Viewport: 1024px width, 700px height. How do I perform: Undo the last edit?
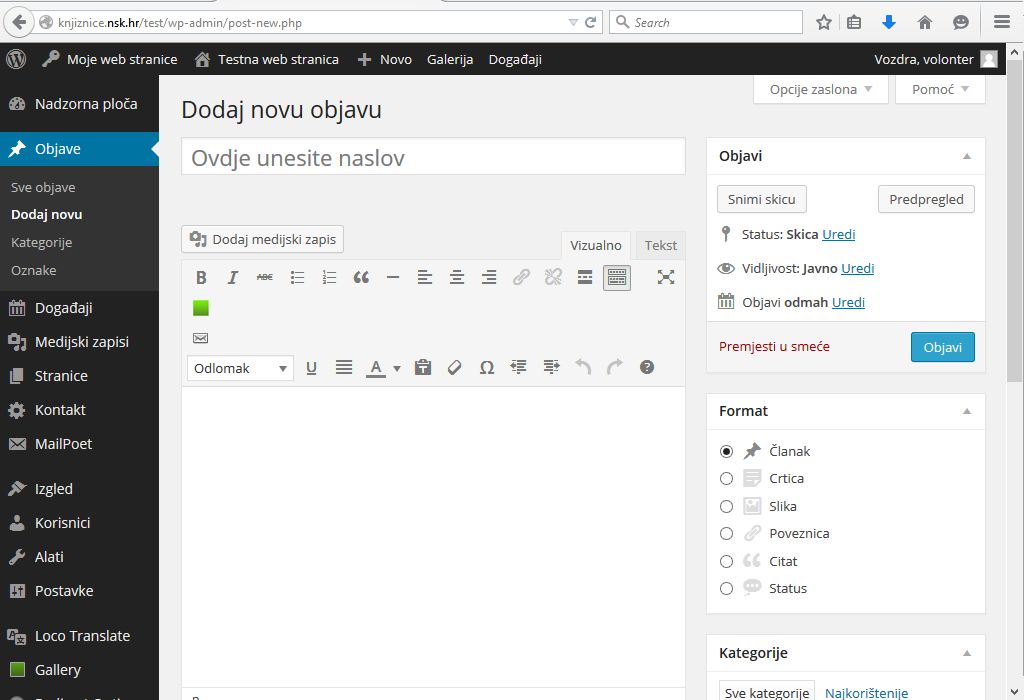pyautogui.click(x=583, y=368)
